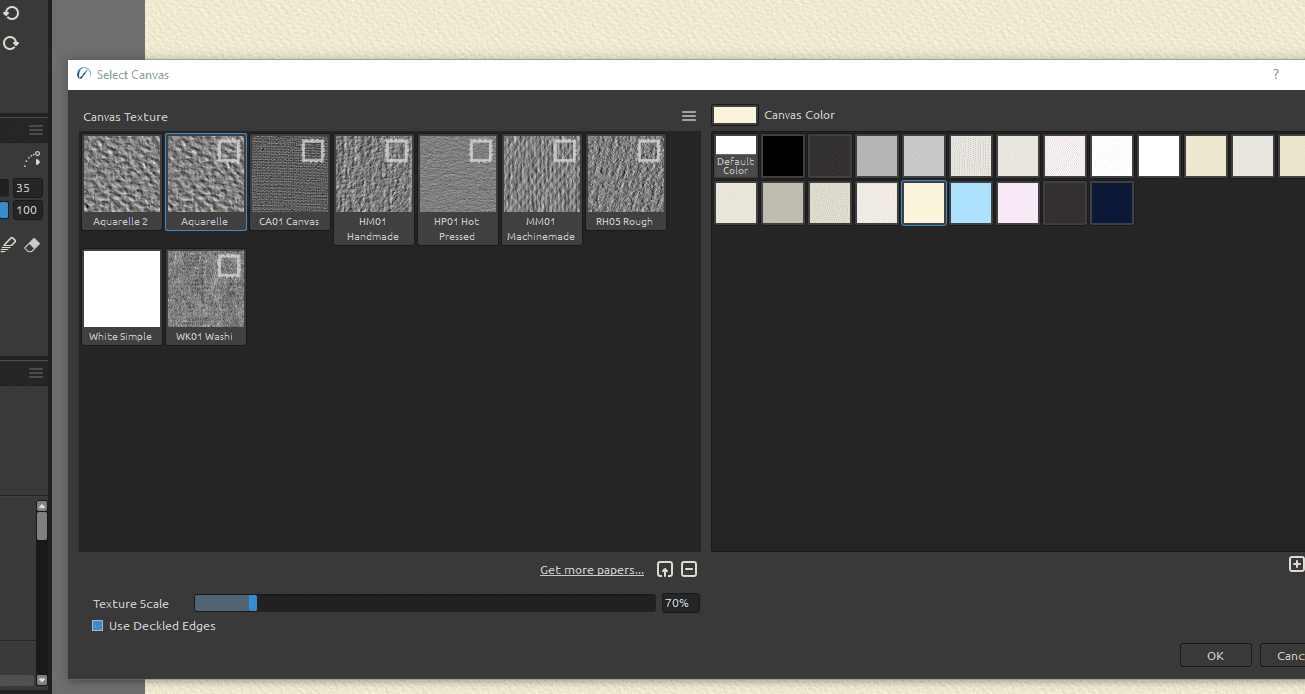The height and width of the screenshot is (694, 1305).
Task: Click the Texture Scale slider
Action: (x=424, y=603)
